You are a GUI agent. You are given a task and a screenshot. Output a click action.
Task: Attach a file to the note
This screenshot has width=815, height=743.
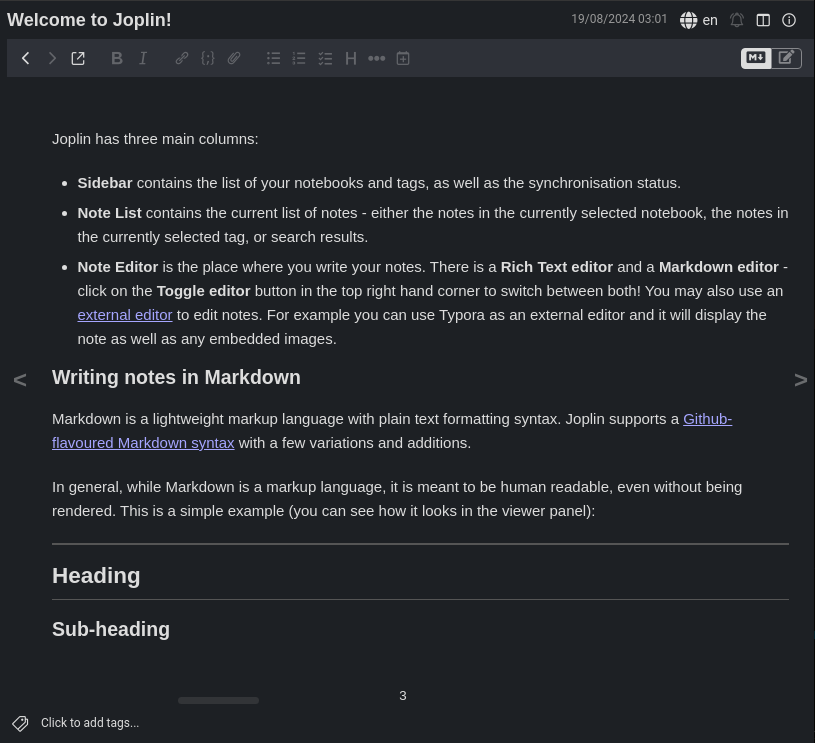click(x=234, y=58)
